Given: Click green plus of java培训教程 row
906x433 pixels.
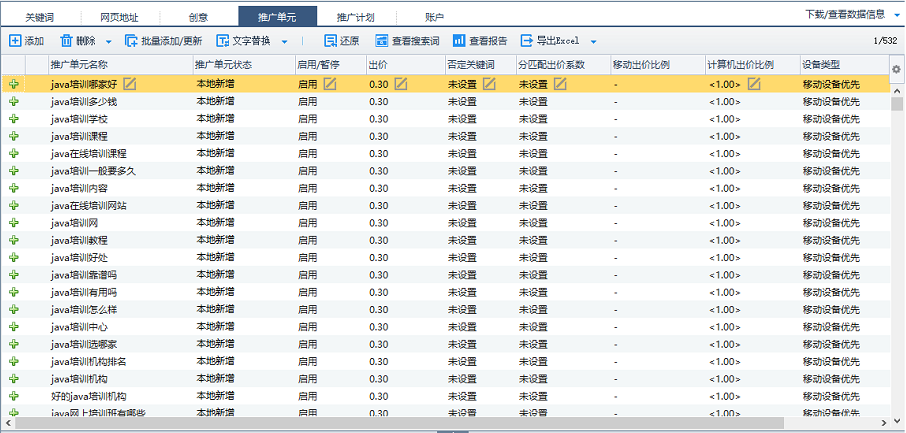Looking at the screenshot, I should point(14,240).
